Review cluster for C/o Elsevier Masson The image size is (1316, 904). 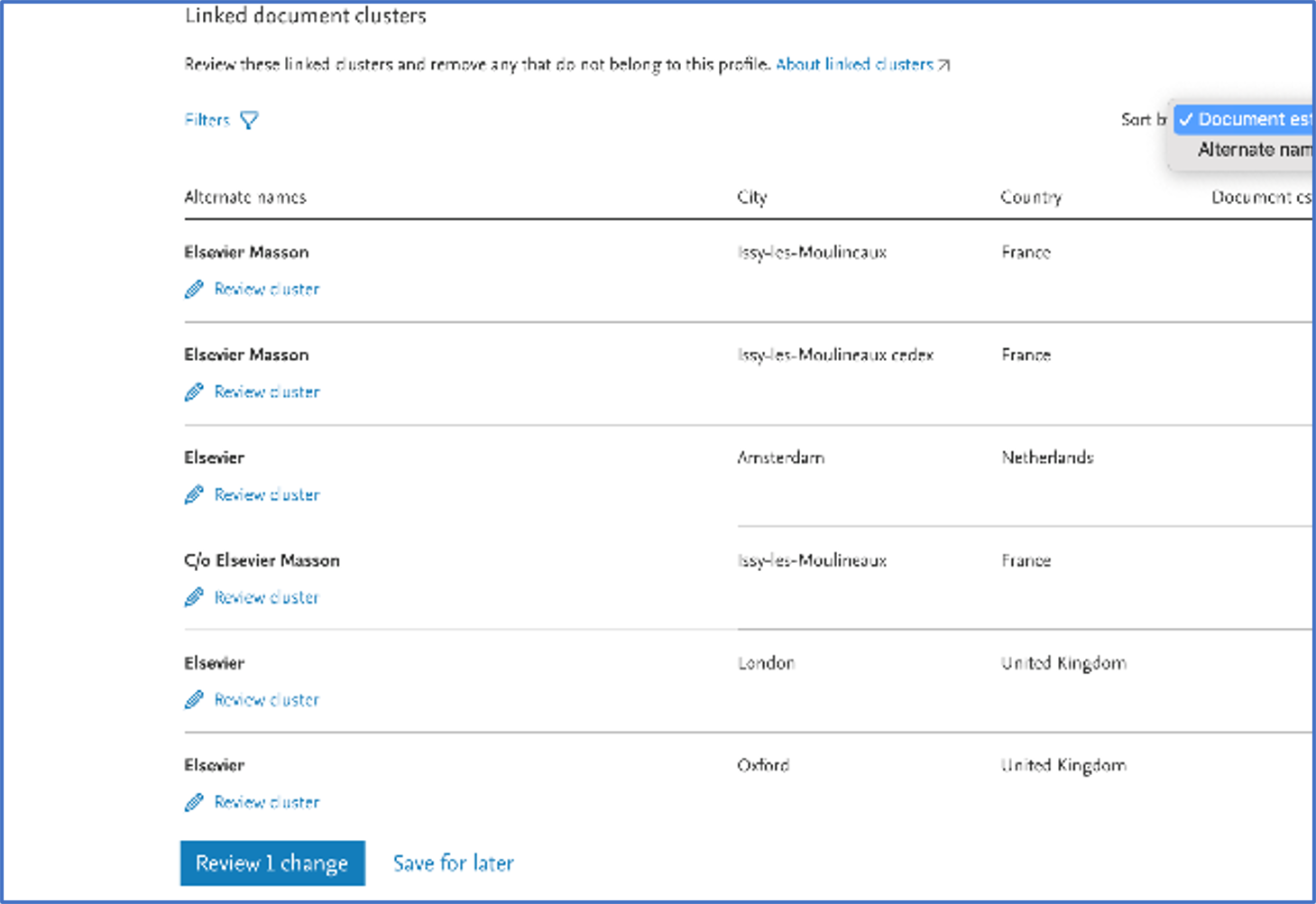[267, 597]
